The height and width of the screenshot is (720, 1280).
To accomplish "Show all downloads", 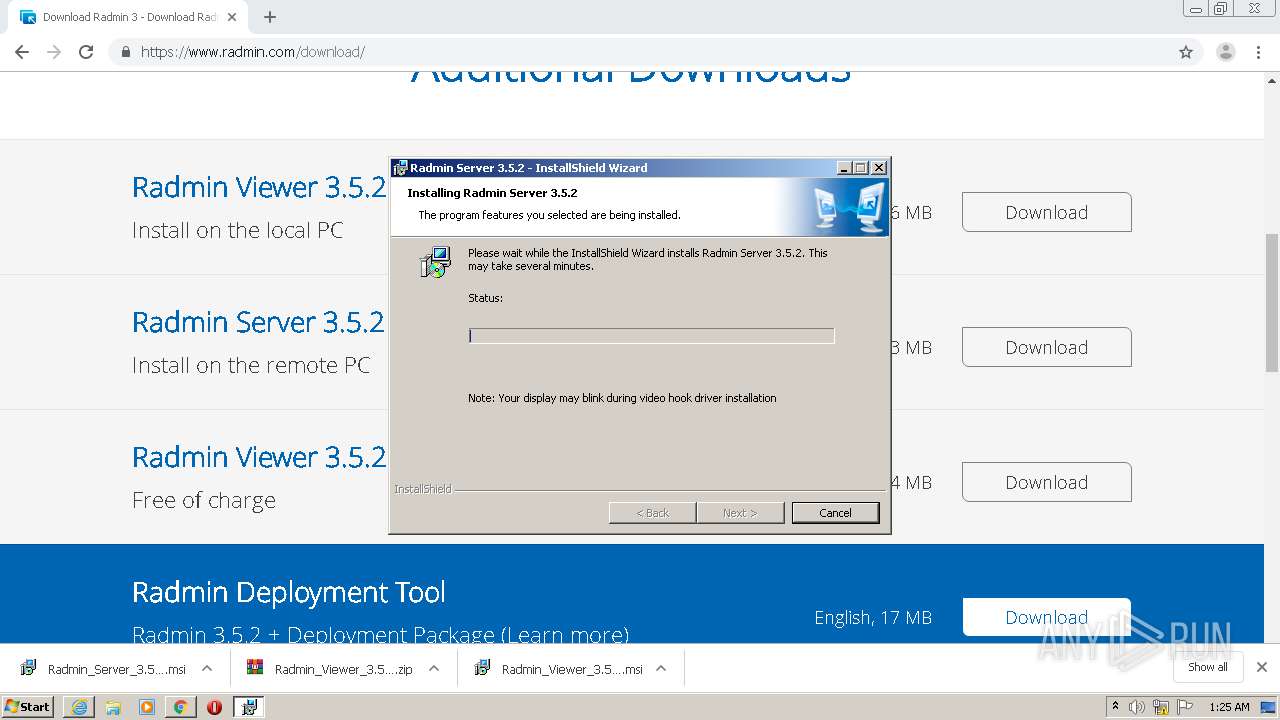I will coord(1208,667).
